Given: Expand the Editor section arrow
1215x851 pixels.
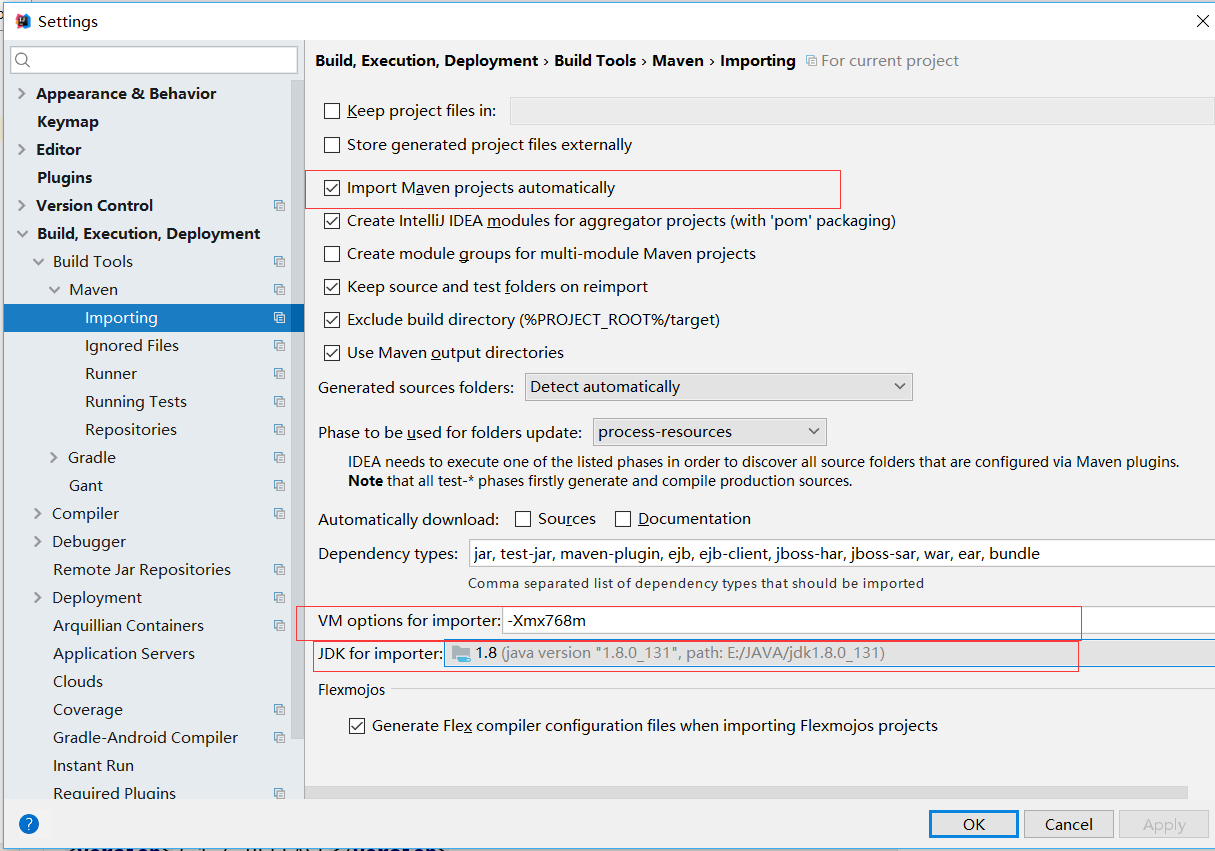Looking at the screenshot, I should point(22,149).
